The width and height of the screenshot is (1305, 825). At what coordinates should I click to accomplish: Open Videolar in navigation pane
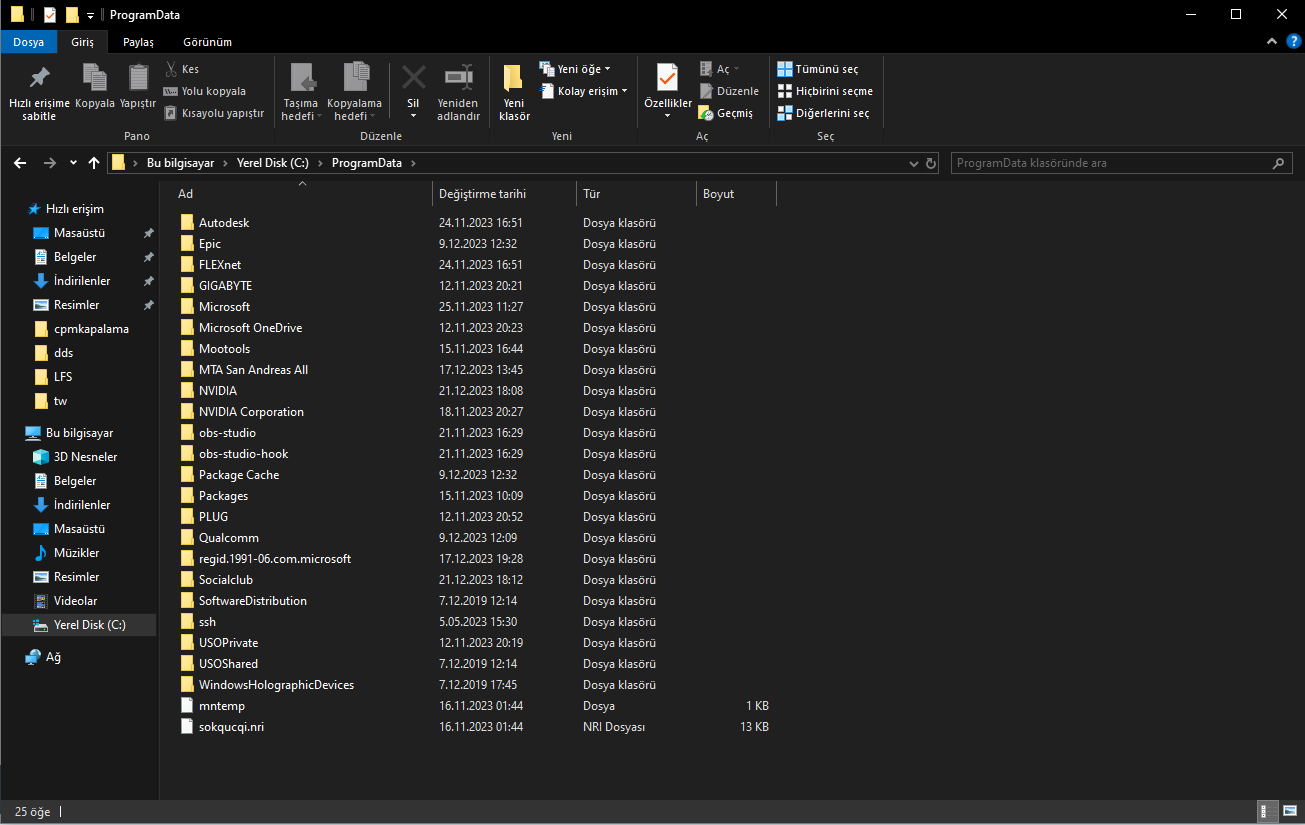75,601
